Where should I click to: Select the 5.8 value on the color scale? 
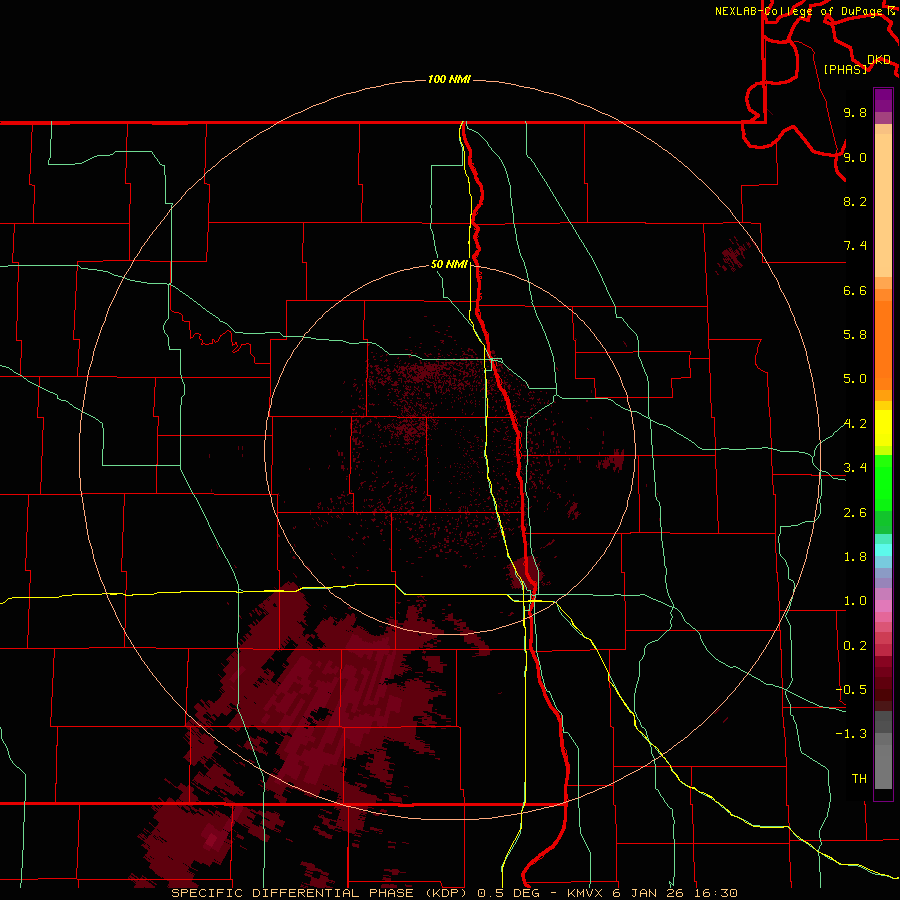855,335
